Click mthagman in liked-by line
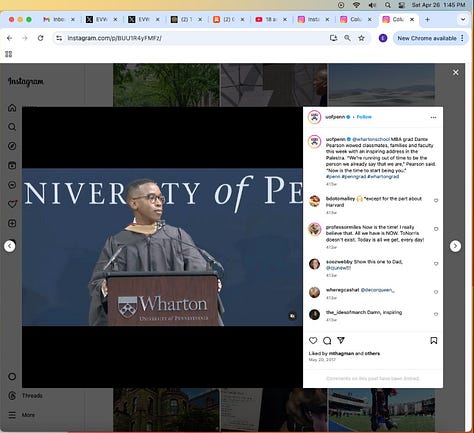This screenshot has height=433, width=474. pos(341,353)
